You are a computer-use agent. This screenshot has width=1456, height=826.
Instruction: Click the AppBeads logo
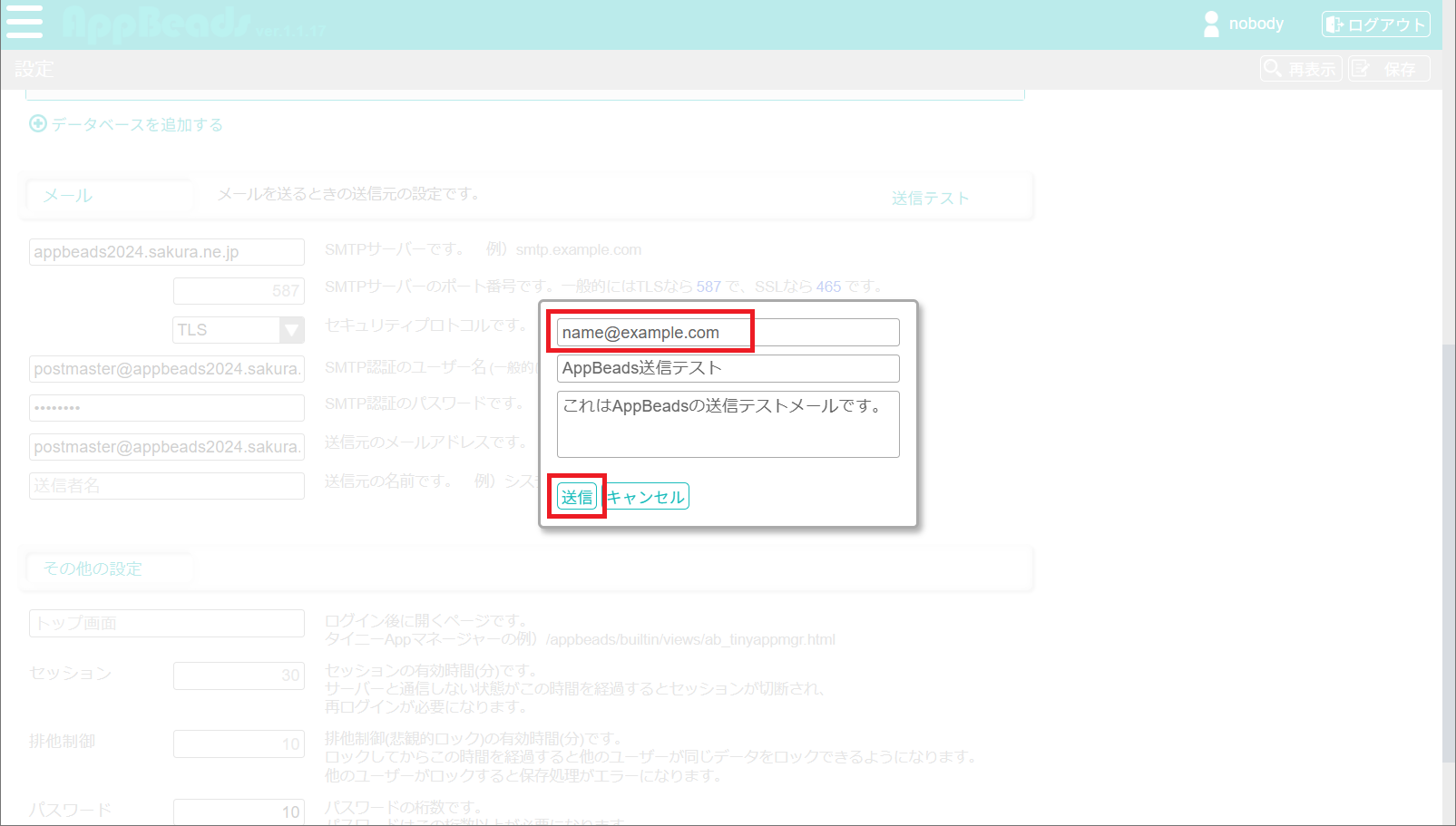pyautogui.click(x=156, y=24)
